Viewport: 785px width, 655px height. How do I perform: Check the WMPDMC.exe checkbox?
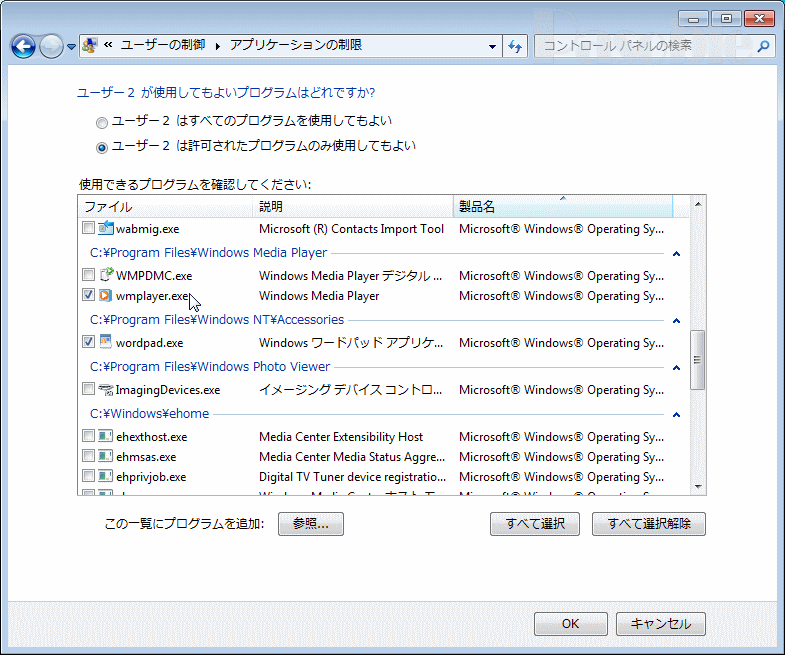pos(88,274)
